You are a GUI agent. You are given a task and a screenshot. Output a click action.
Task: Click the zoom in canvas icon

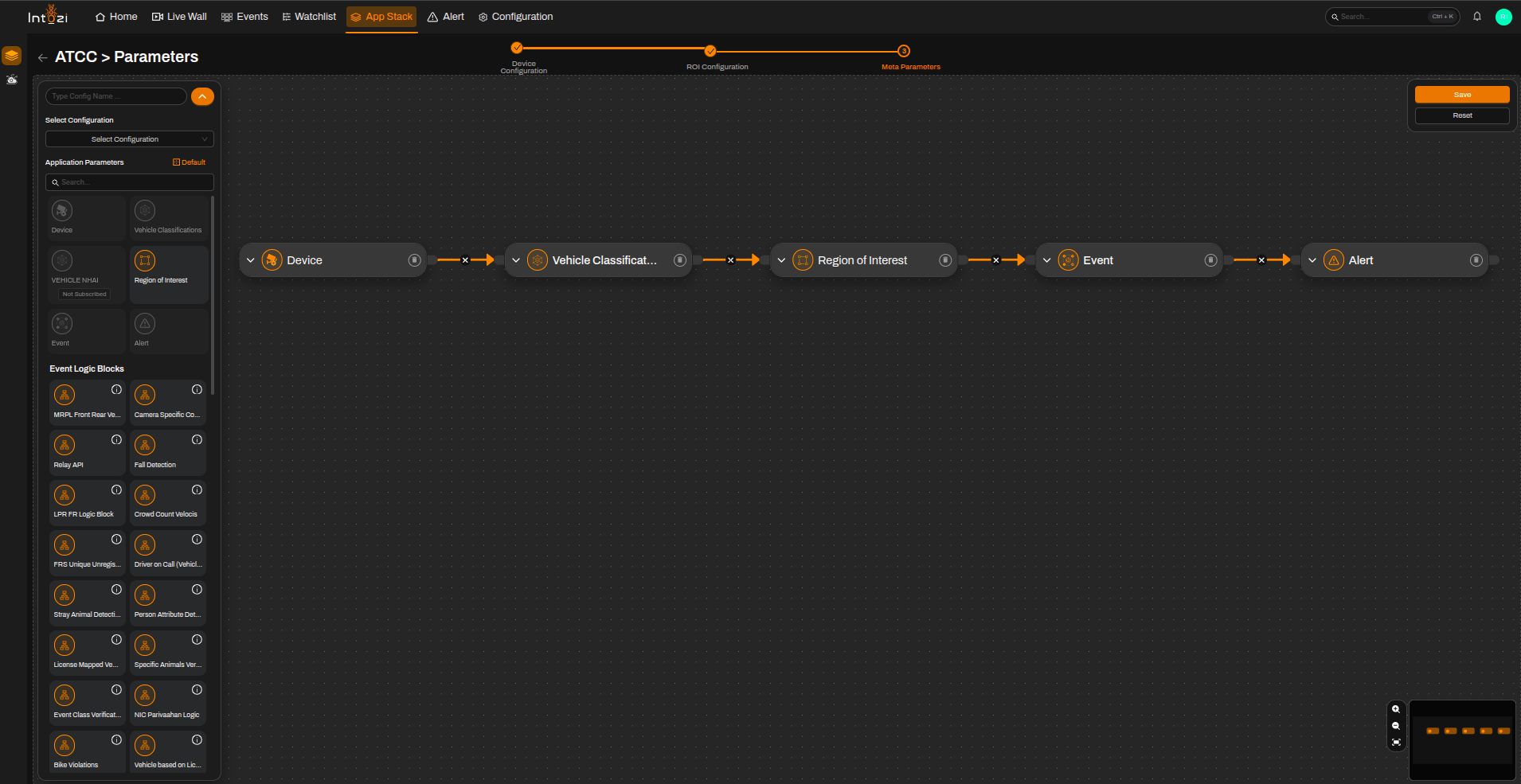coord(1396,709)
